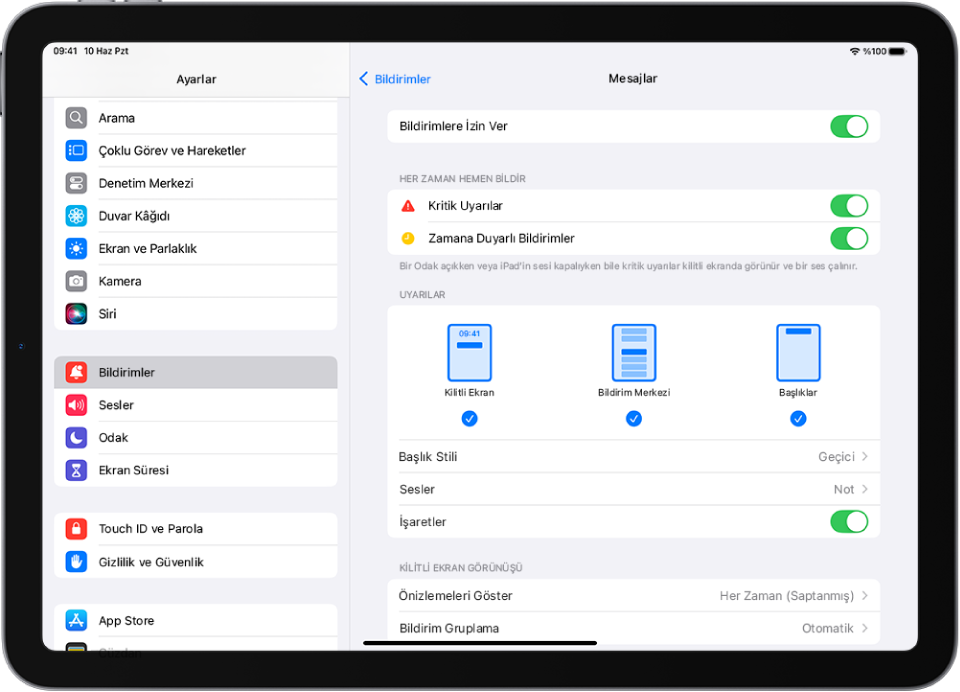
Task: Toggle the İşaretler switch
Action: click(x=849, y=522)
